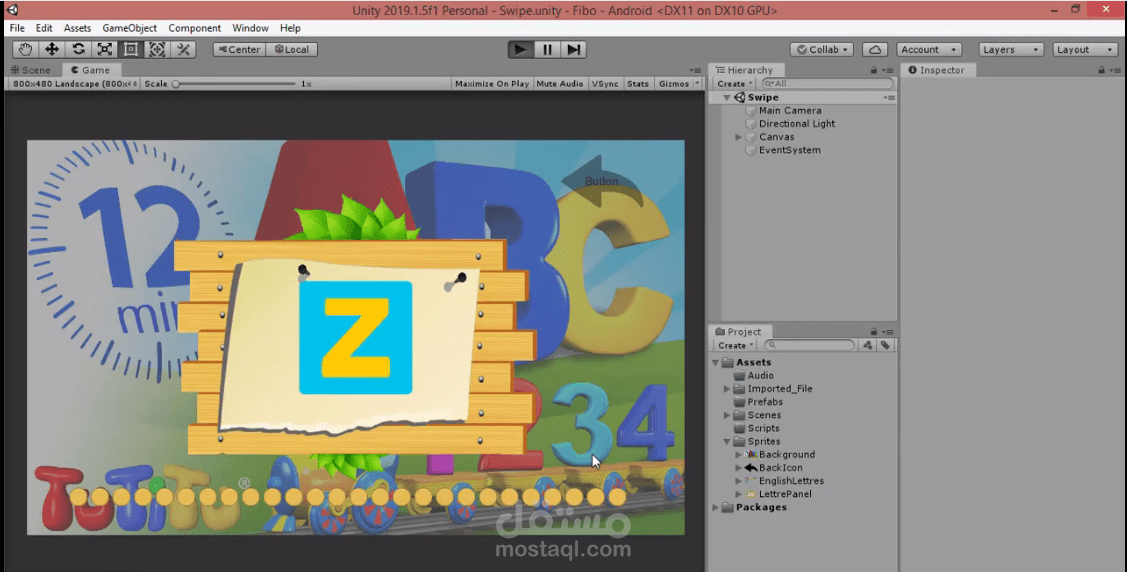Lock the Inspector panel
Screen dimensions: 1127x572
pos(1101,70)
